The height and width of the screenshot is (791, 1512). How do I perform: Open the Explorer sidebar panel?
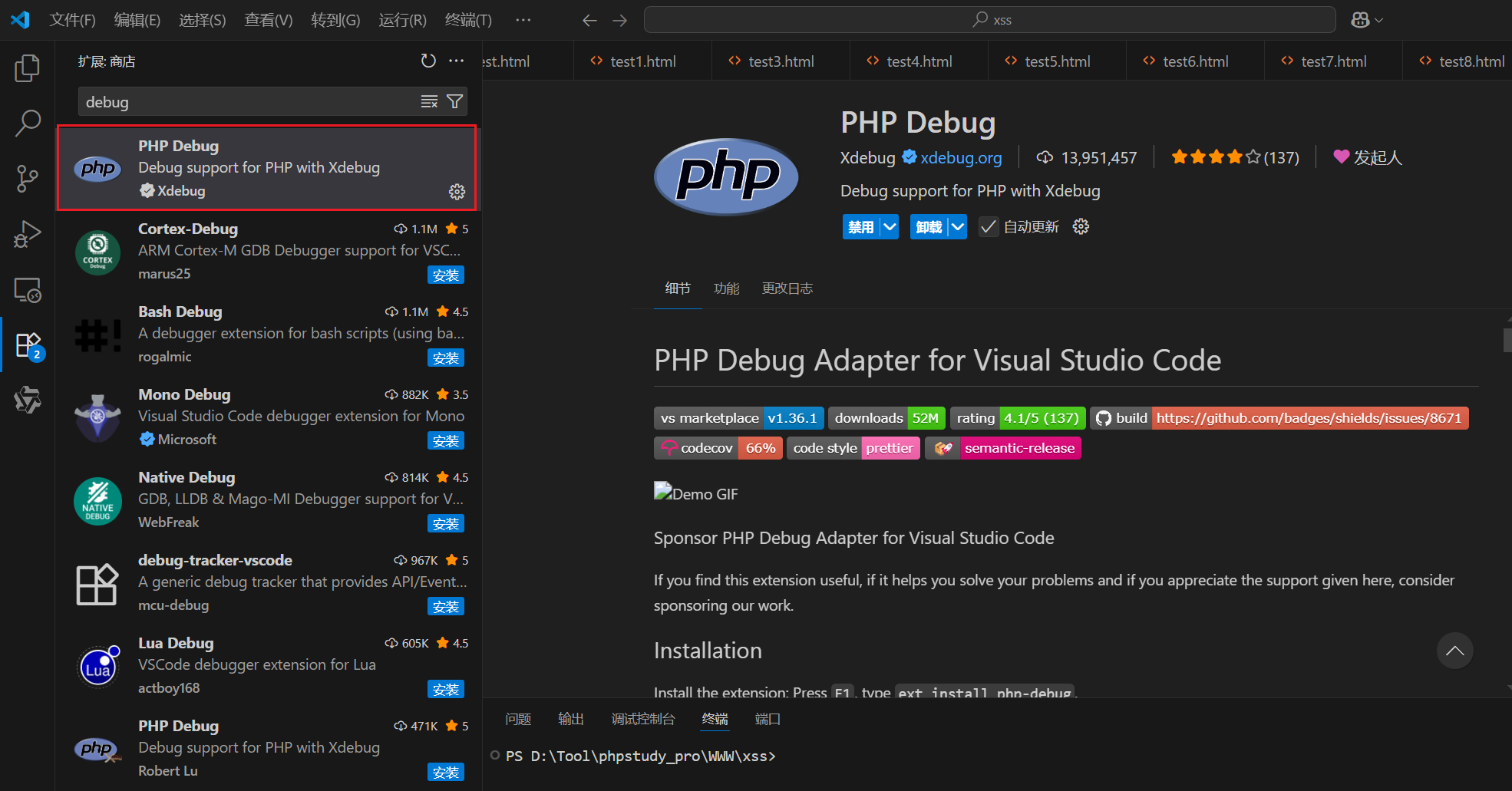pos(28,68)
